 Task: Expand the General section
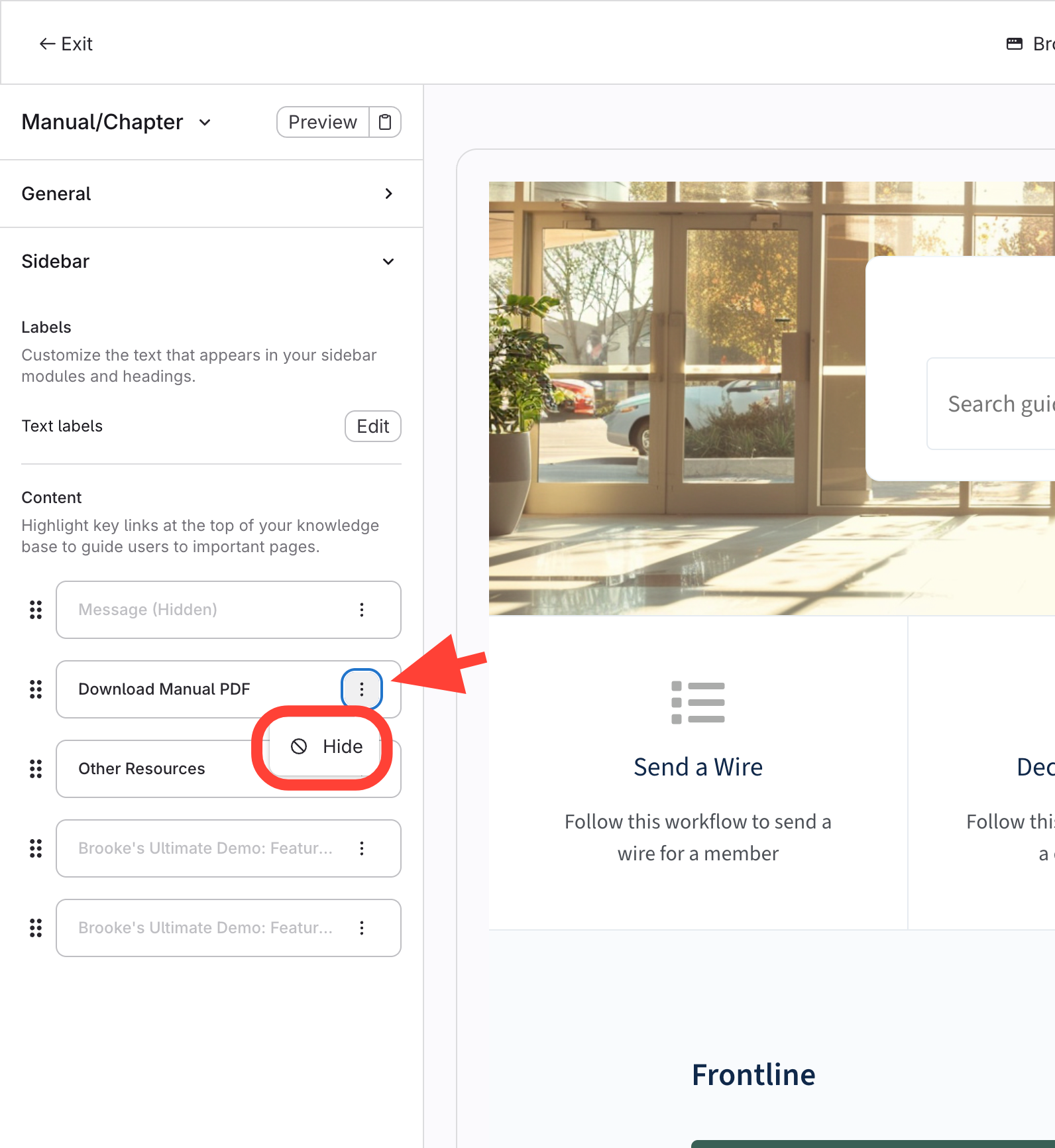click(x=211, y=194)
